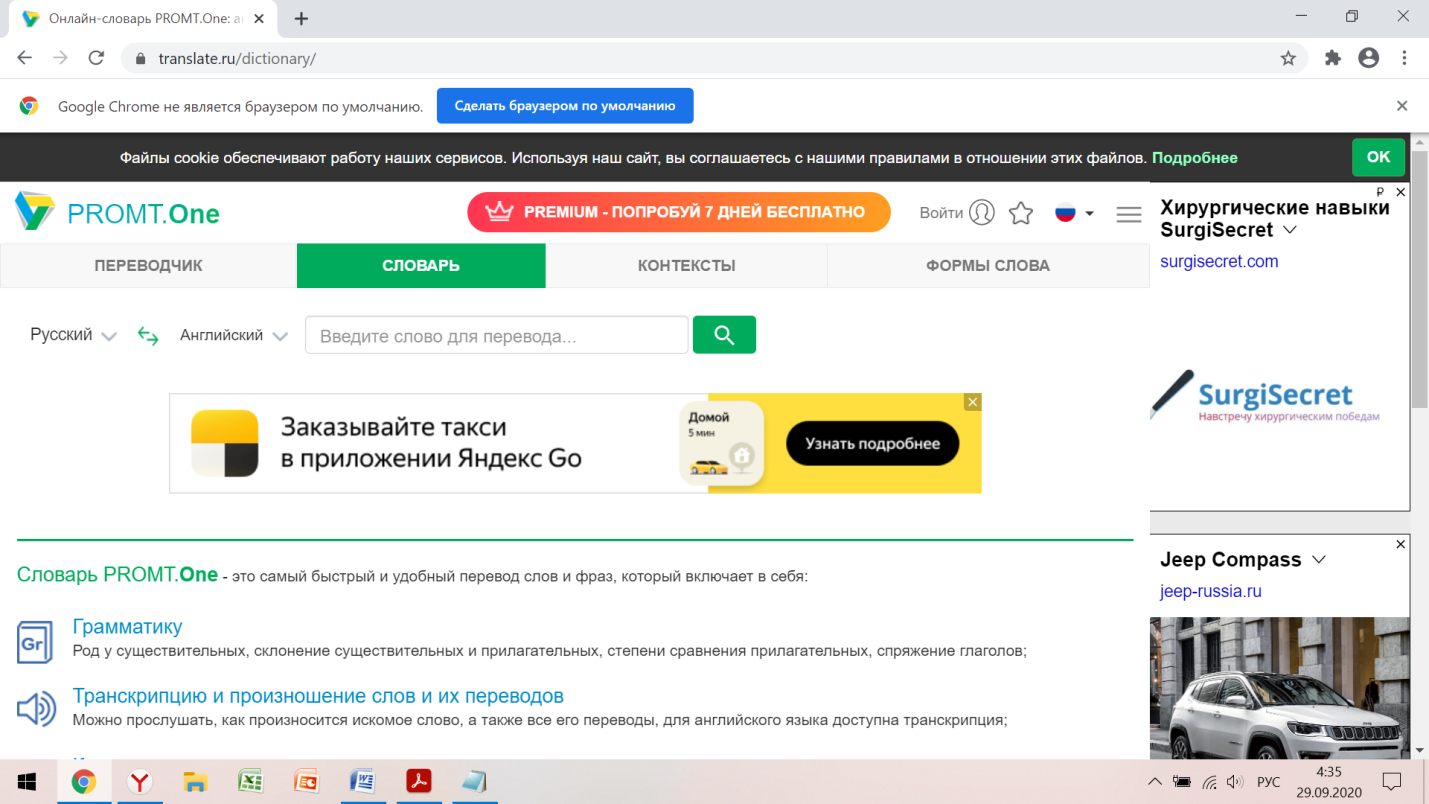Click the Jeep Compass car image

point(1280,688)
